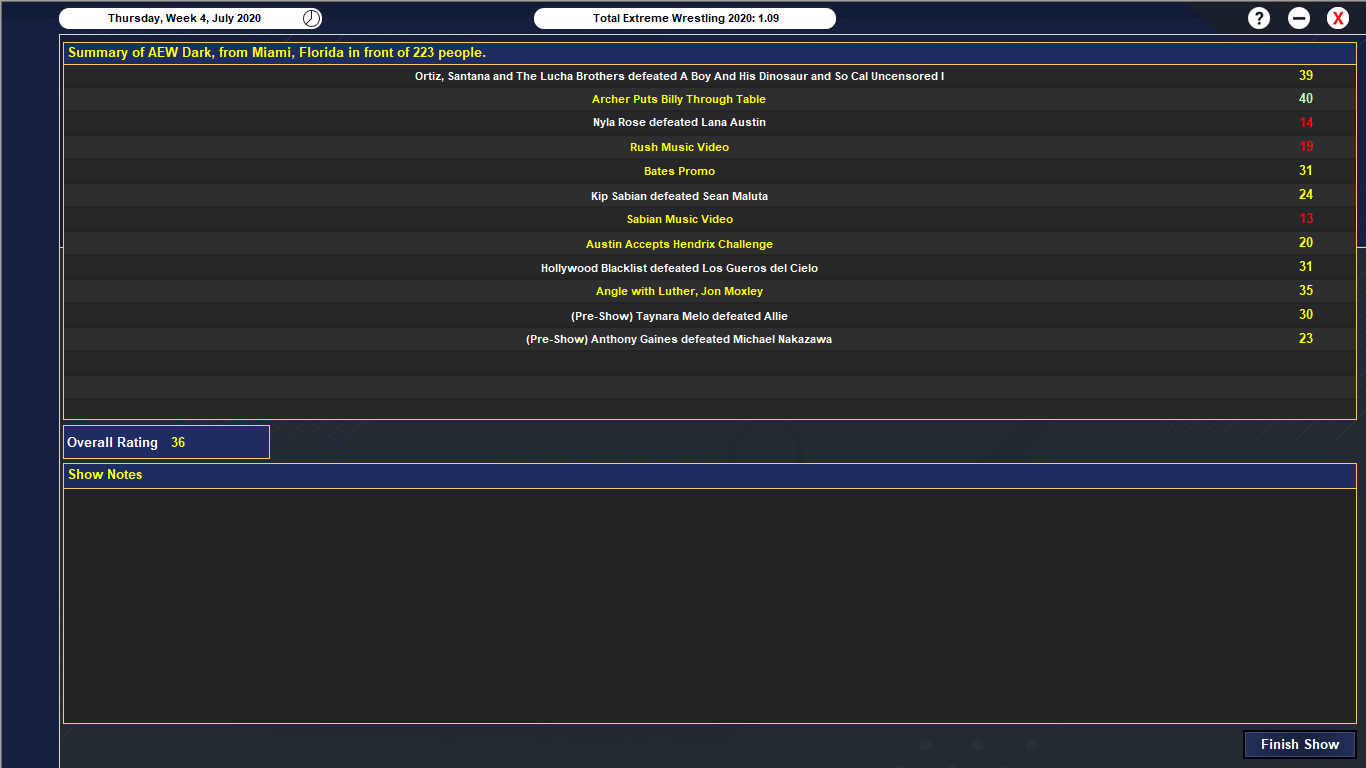1366x768 pixels.
Task: Click Angle with Luther, Jon Moxley row
Action: pos(678,292)
